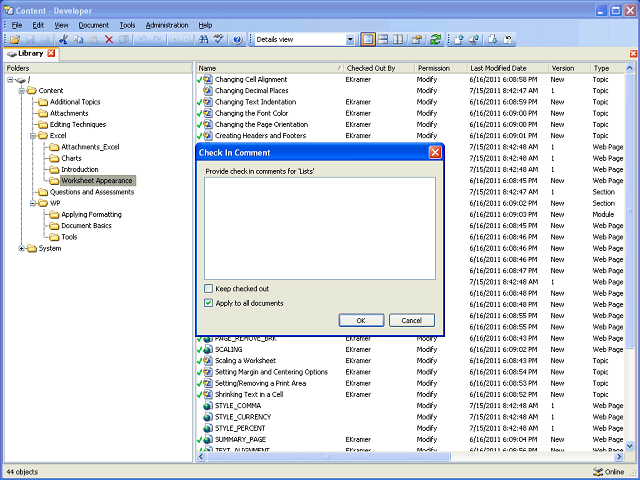Click the Cancel Check Out toolbar icon
The width and height of the screenshot is (640, 480).
508,40
